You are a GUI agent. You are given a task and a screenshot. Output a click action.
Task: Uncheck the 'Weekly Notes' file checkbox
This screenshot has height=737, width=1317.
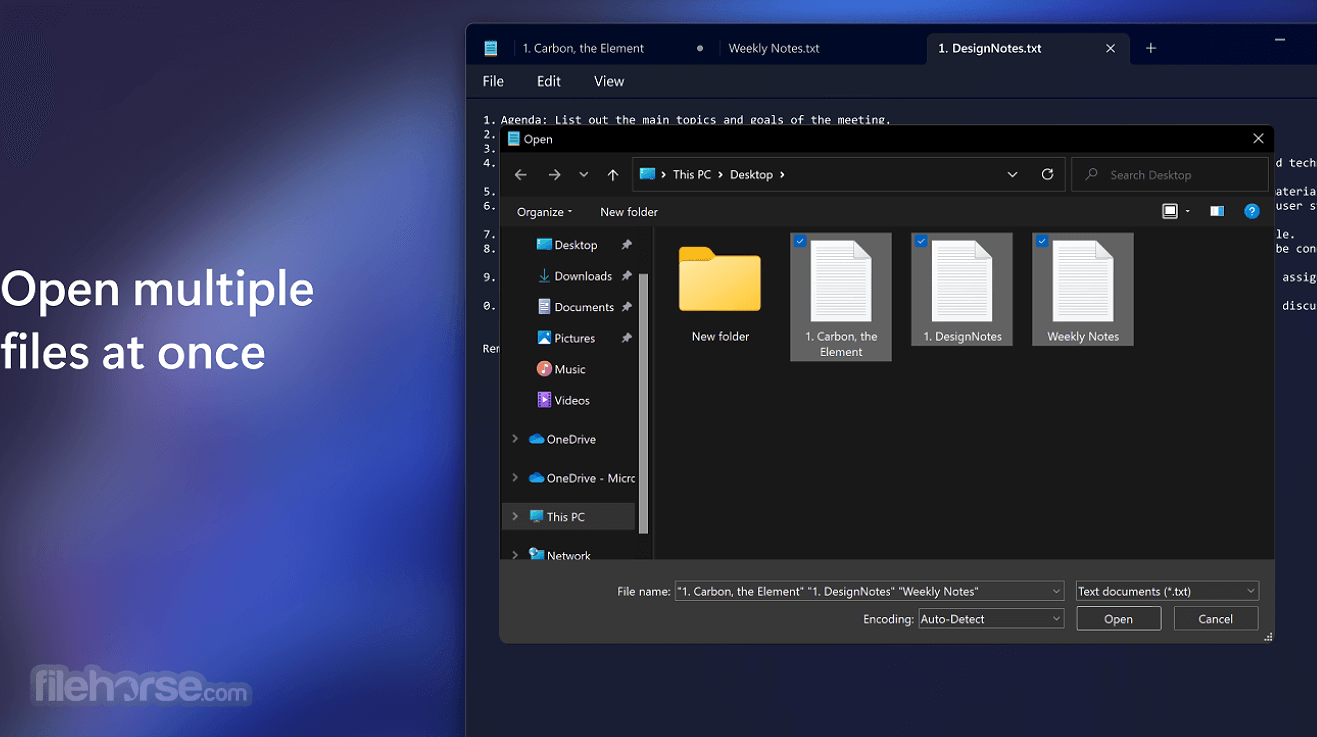coord(1042,242)
